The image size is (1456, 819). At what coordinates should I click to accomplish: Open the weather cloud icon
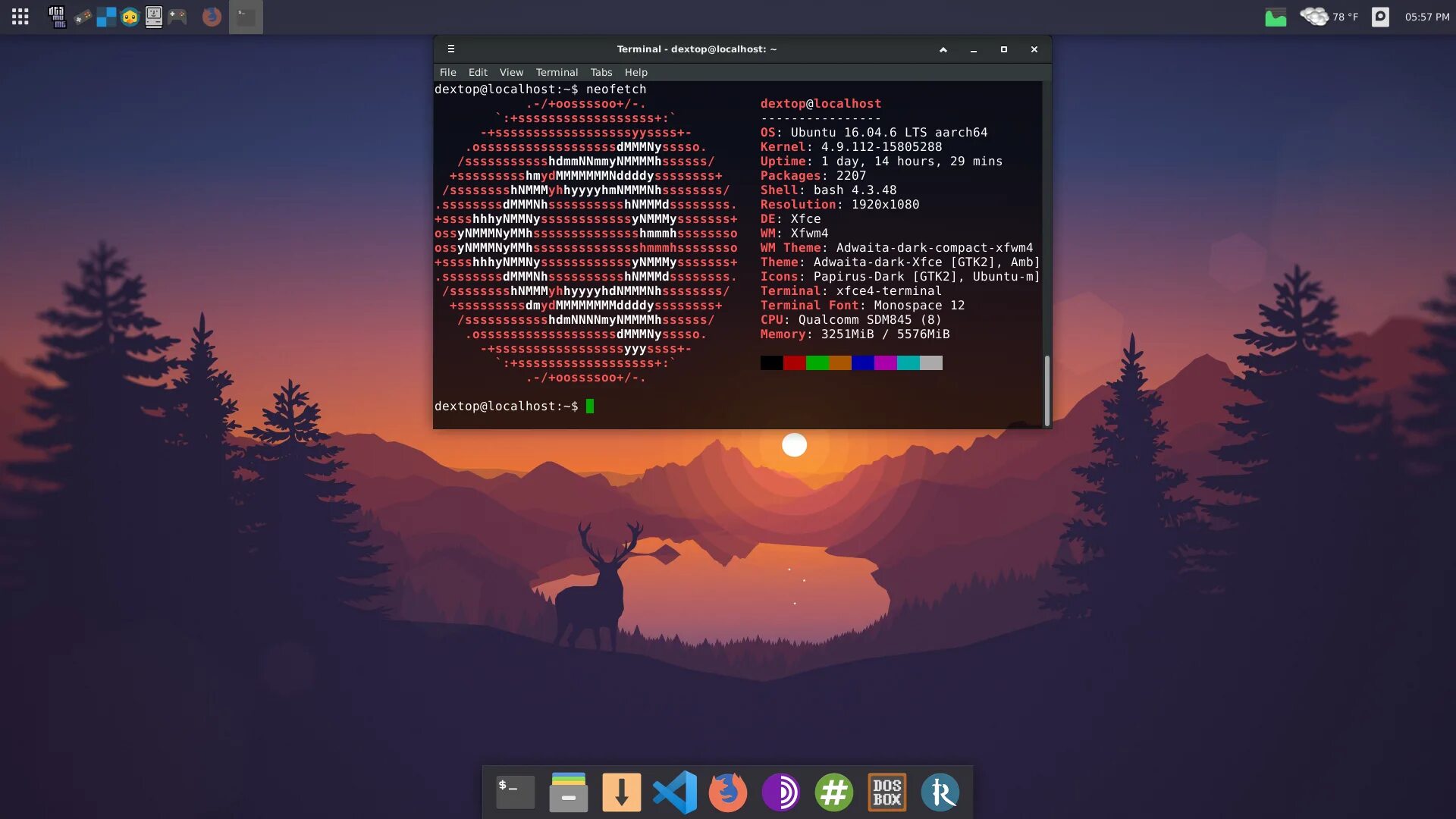point(1314,16)
